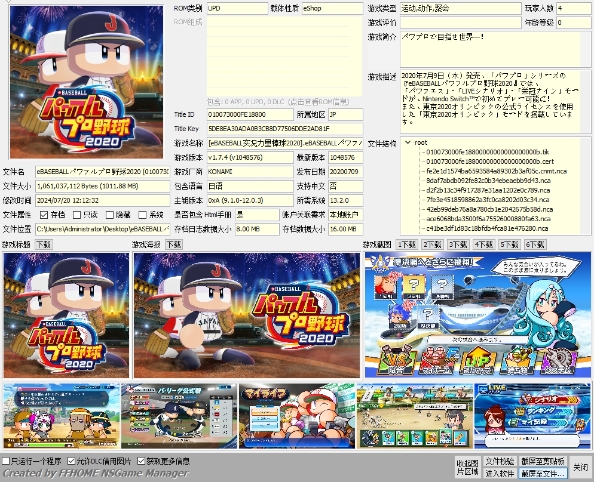The width and height of the screenshot is (594, 482).
Task: Open the bottom-row screenshot with four chibi characters
Action: [x=61, y=416]
